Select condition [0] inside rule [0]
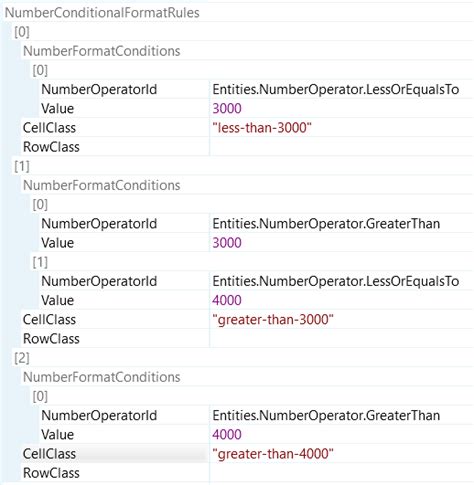Viewport: 474px width, 485px height. tap(40, 70)
